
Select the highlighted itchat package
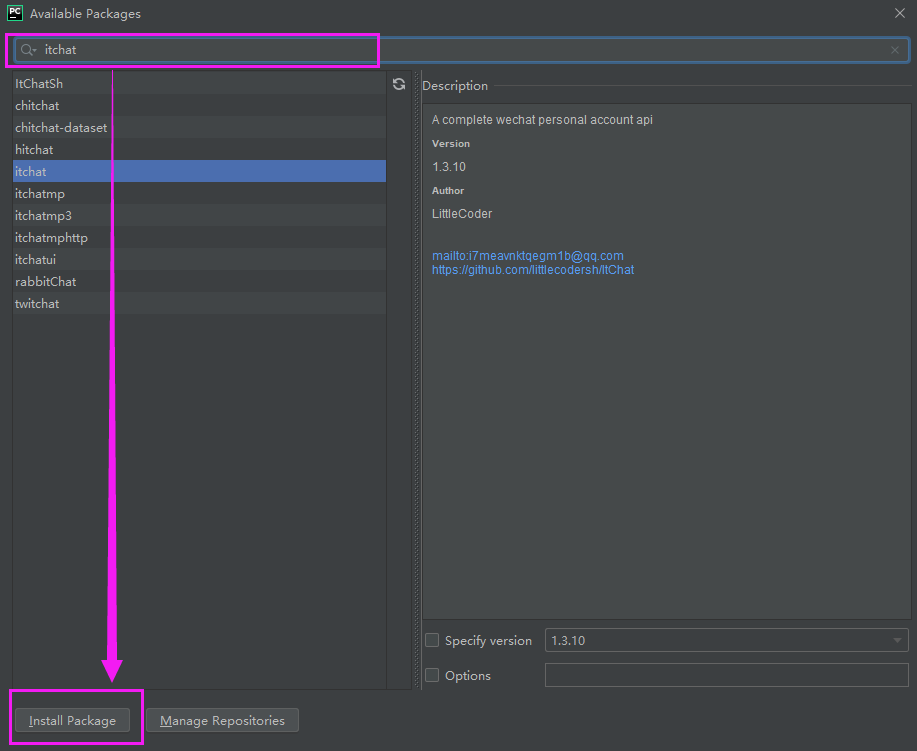[x=199, y=171]
